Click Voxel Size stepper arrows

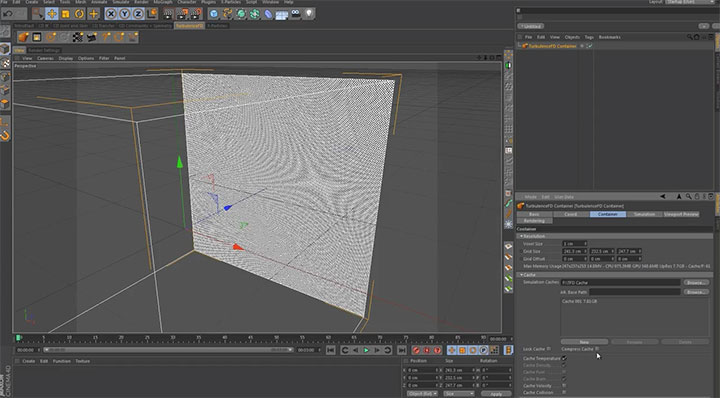coord(585,243)
